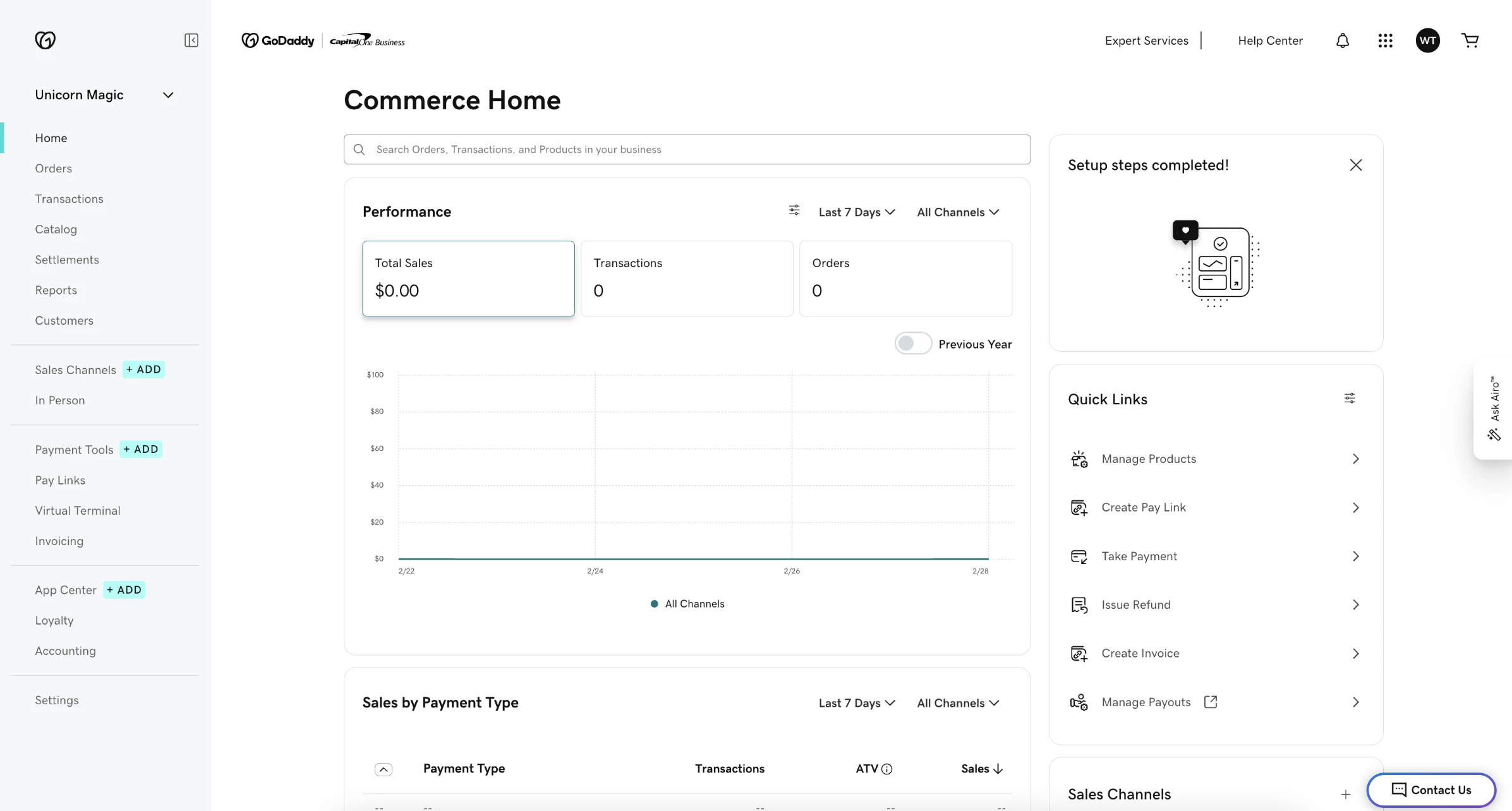Select the Orders performance card
Image resolution: width=1512 pixels, height=811 pixels.
coord(905,279)
